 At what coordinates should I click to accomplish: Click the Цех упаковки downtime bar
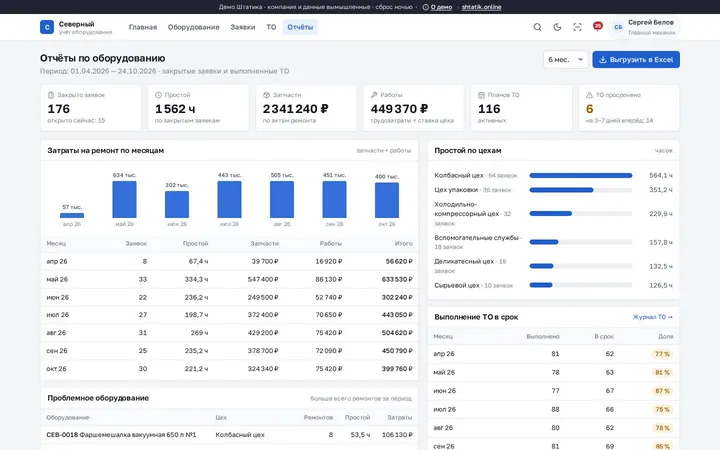[580, 190]
